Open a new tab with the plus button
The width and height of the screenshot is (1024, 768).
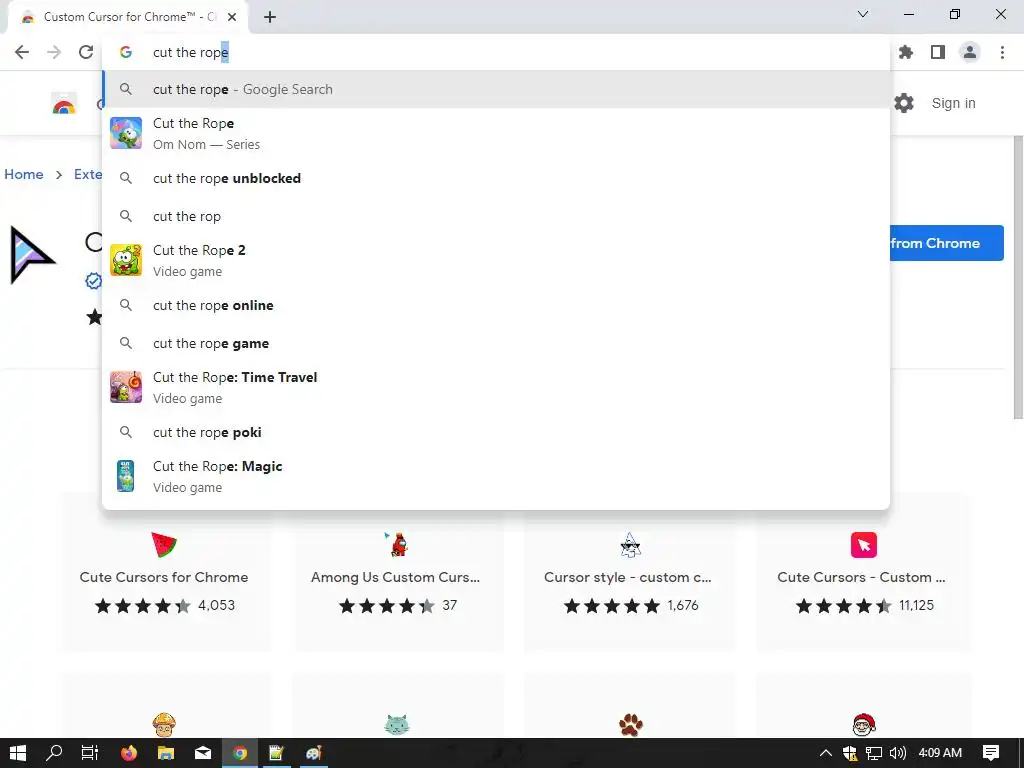[x=270, y=17]
